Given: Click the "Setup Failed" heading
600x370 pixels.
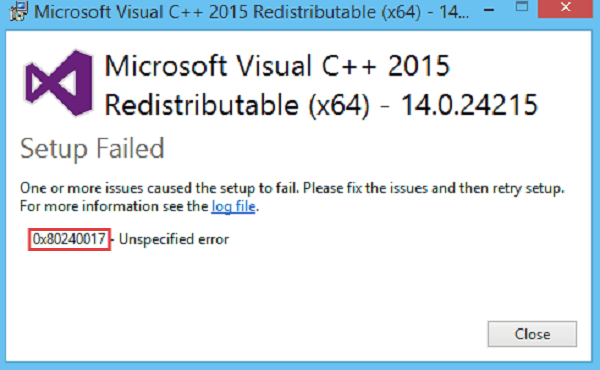Looking at the screenshot, I should 92,148.
